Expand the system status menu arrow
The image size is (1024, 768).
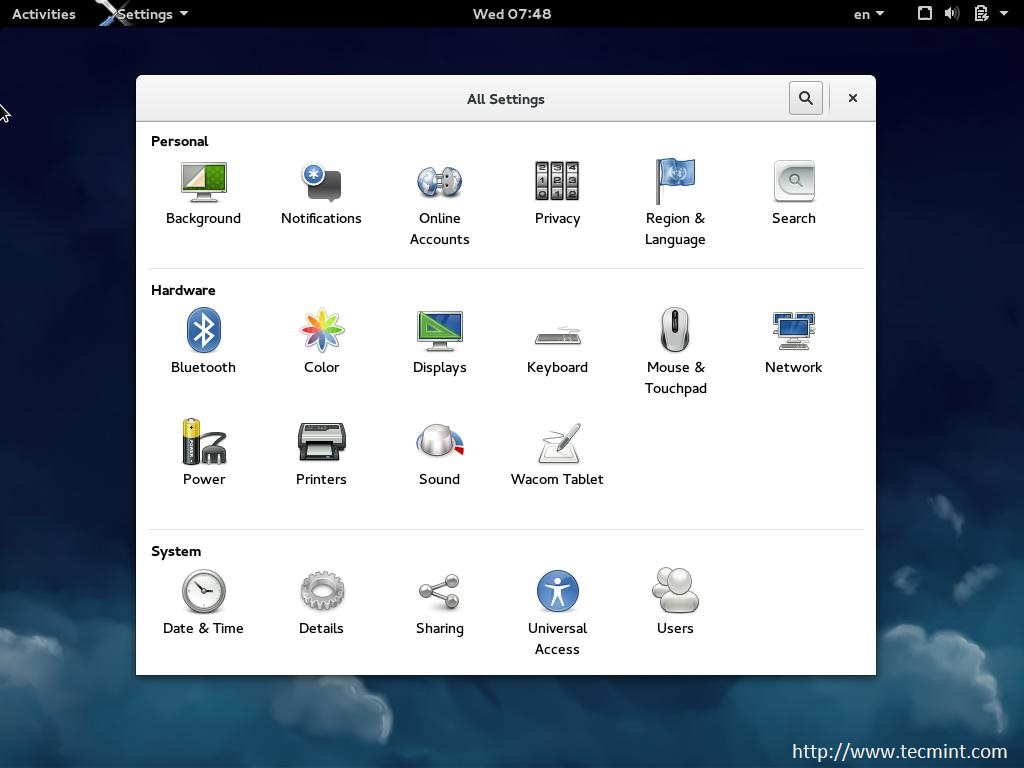tap(1003, 14)
